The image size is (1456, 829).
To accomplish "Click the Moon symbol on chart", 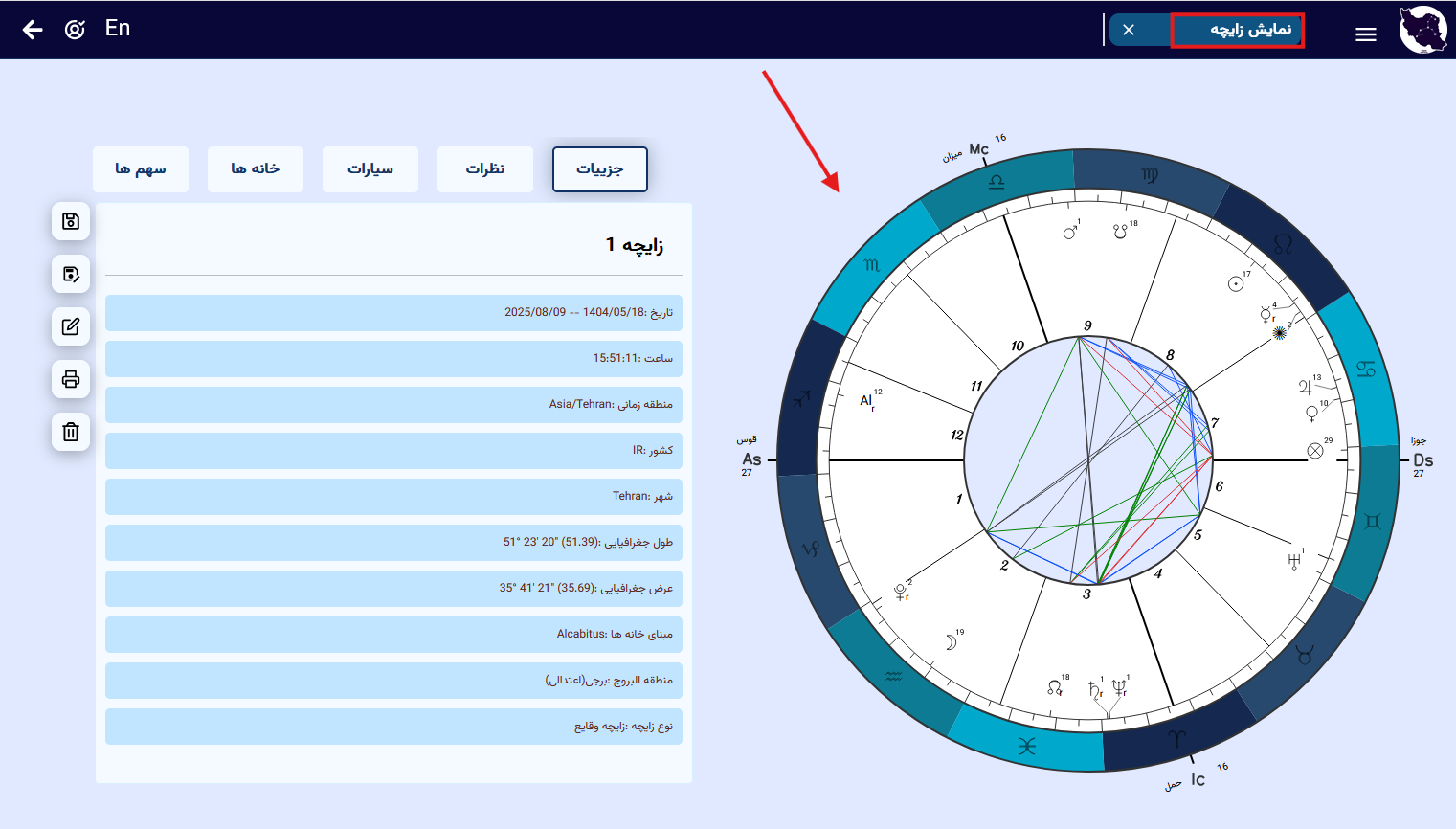I will pos(950,642).
